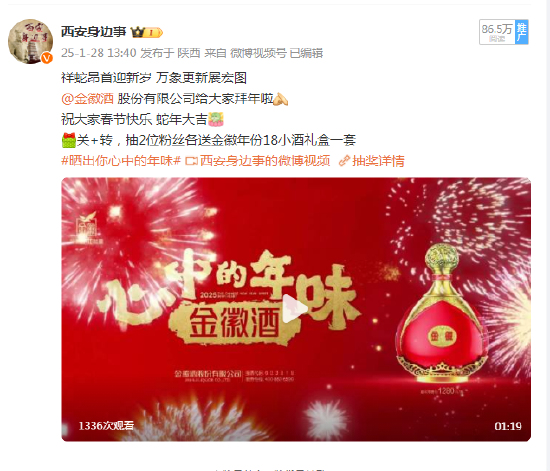Click the blue 推广 promote button
The image size is (550, 471).
coord(522,32)
